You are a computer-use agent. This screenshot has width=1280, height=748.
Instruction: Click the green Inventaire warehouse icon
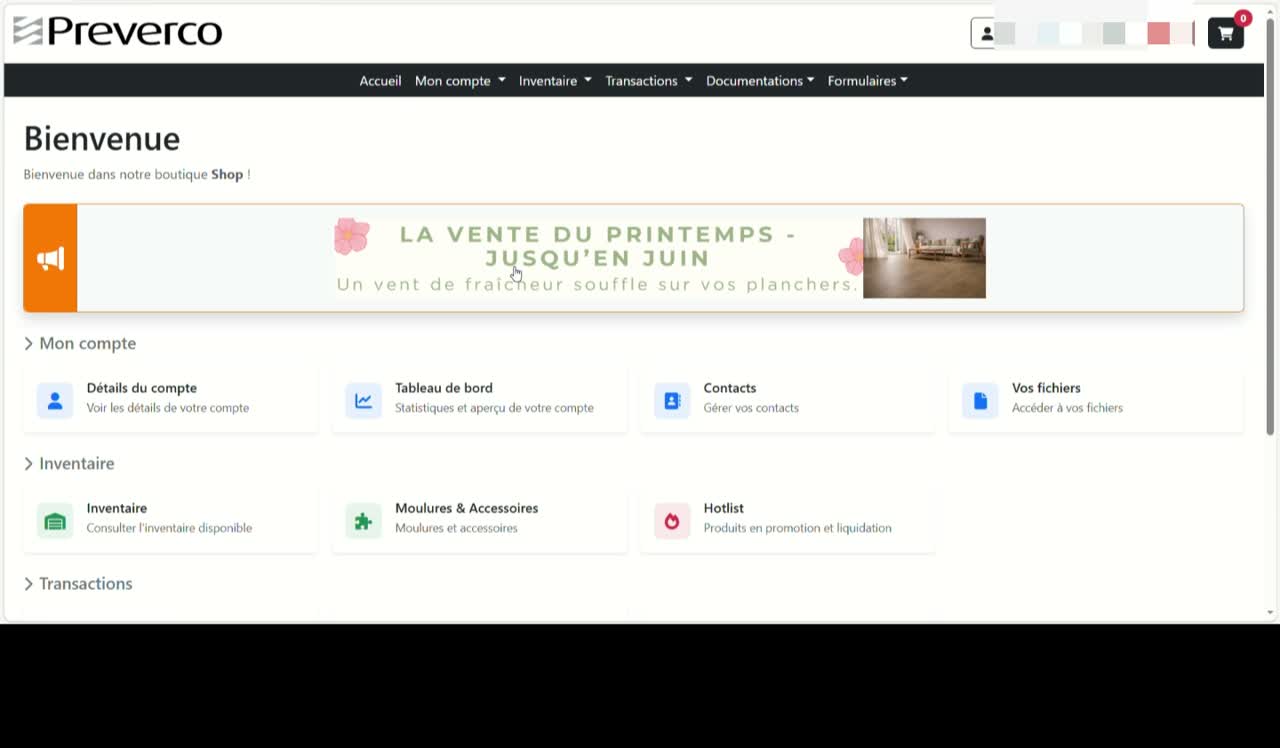pyautogui.click(x=55, y=521)
